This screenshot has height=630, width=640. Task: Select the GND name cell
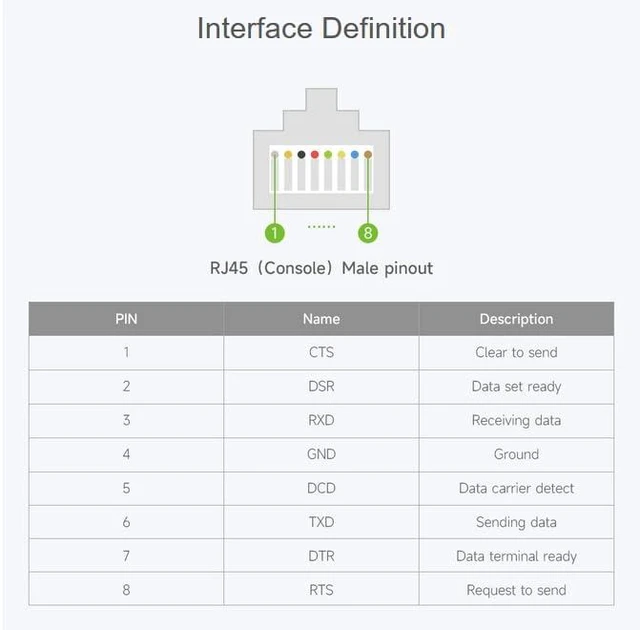pos(321,455)
